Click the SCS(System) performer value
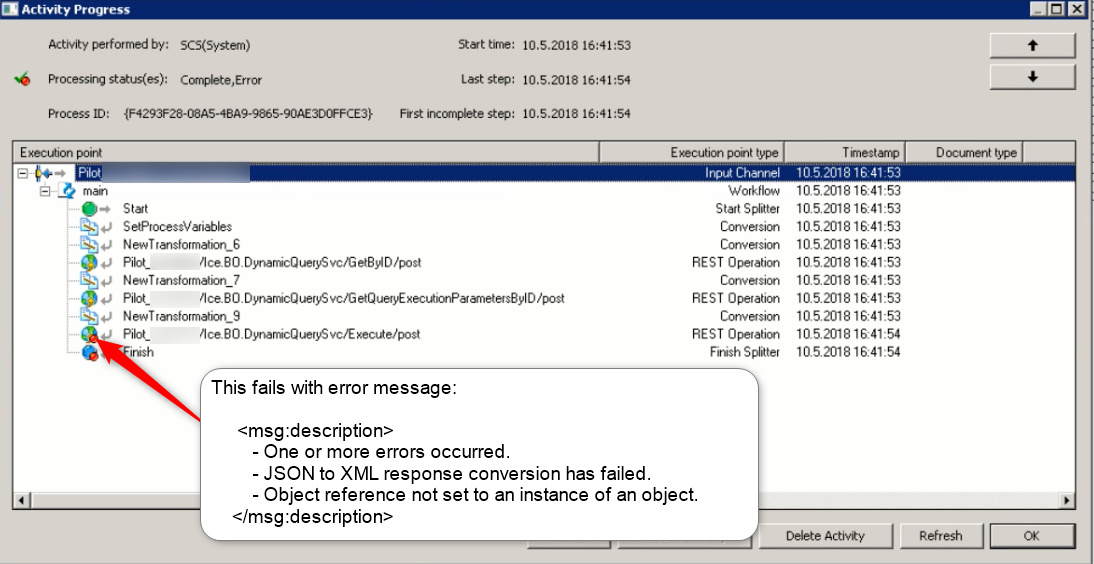Screen dimensions: 1094x564 (215, 45)
